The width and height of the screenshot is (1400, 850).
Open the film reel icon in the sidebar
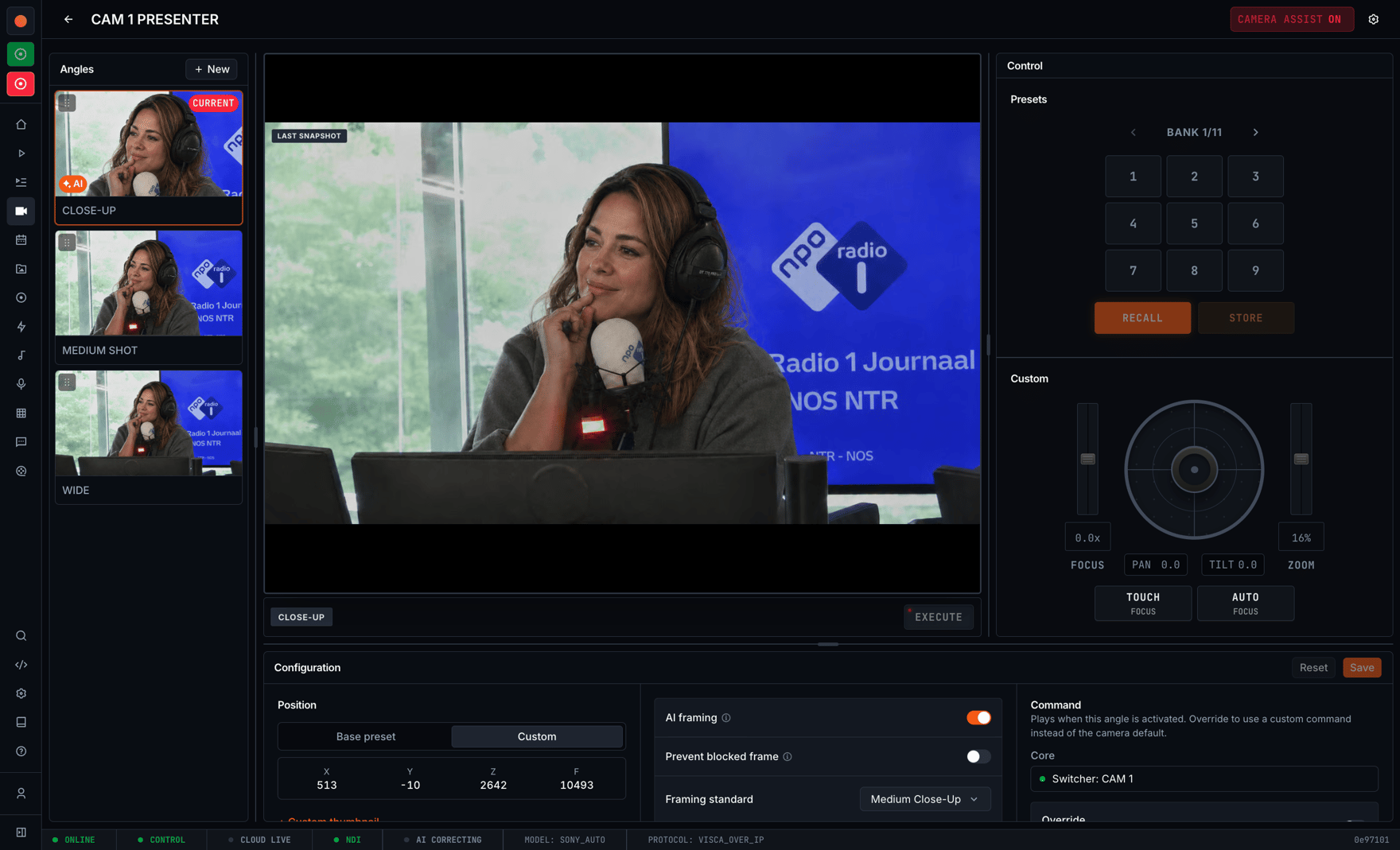pyautogui.click(x=21, y=471)
